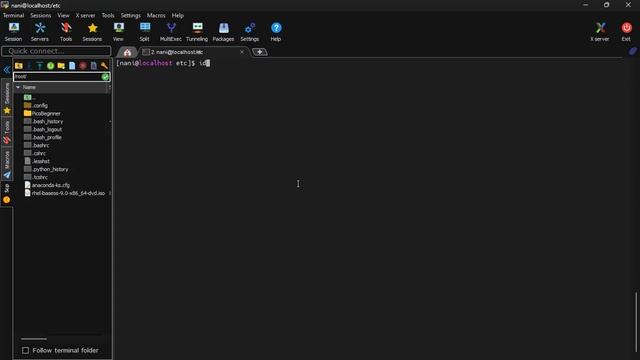Viewport: 640px width, 360px height.
Task: Open the Sessions menu in the menu bar
Action: pos(40,16)
